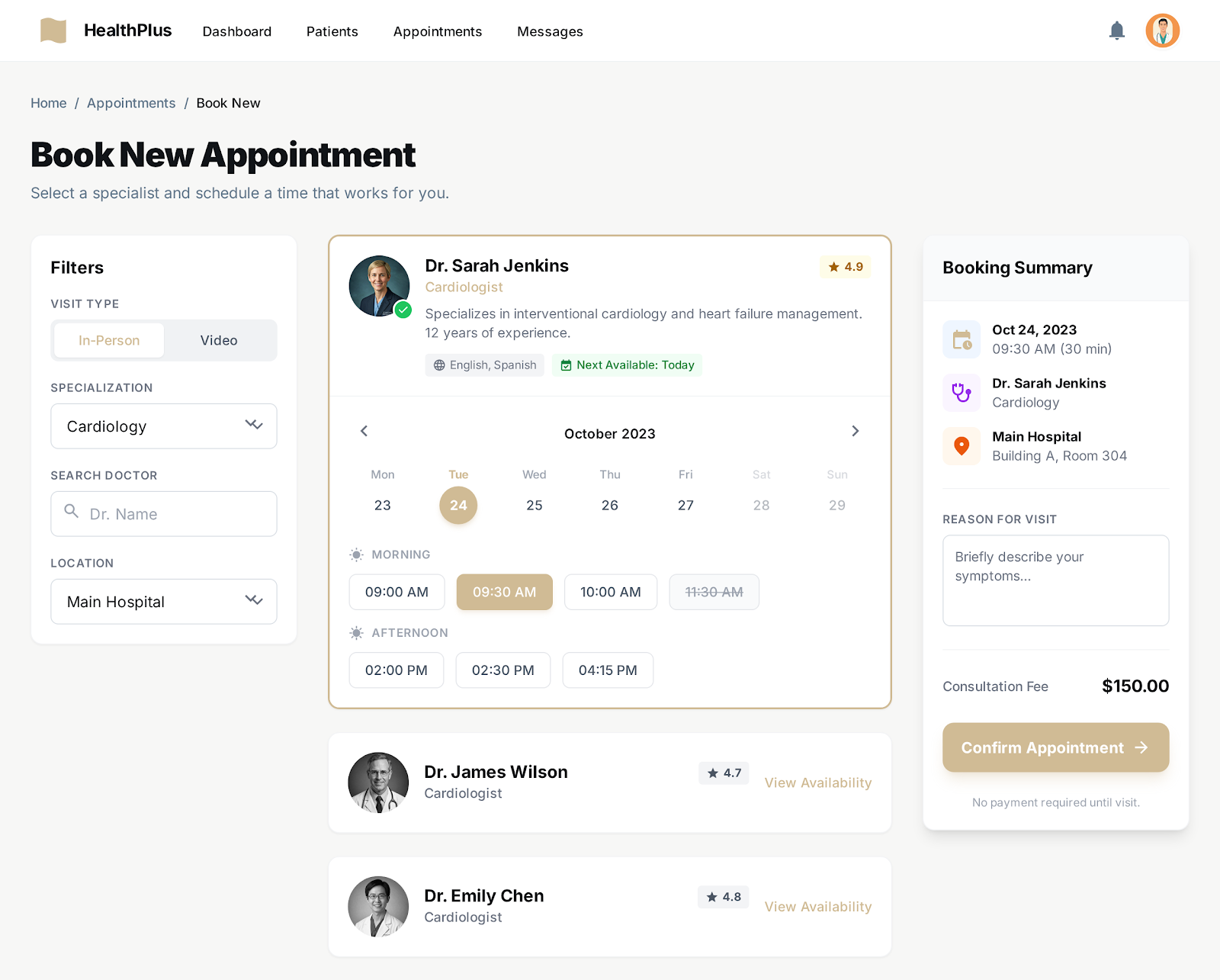Image resolution: width=1220 pixels, height=980 pixels.
Task: Open the Specialization dropdown
Action: [163, 426]
